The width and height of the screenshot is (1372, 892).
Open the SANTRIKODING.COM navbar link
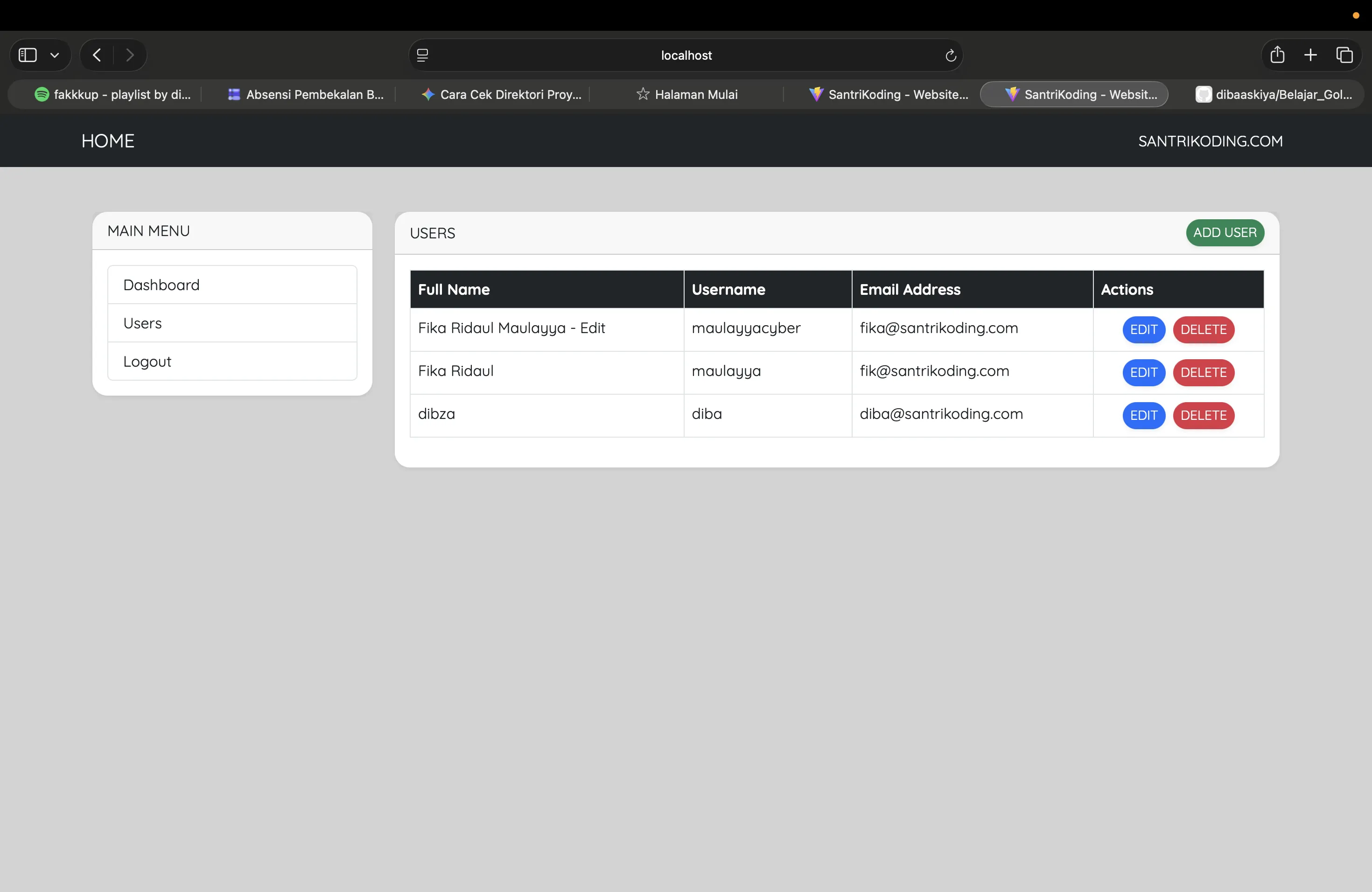[x=1210, y=141]
